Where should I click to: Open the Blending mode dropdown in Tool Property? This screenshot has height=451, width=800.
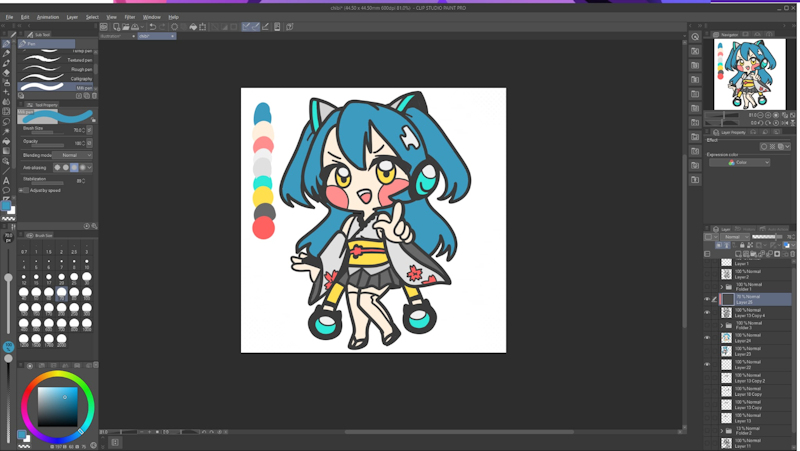pyautogui.click(x=75, y=155)
